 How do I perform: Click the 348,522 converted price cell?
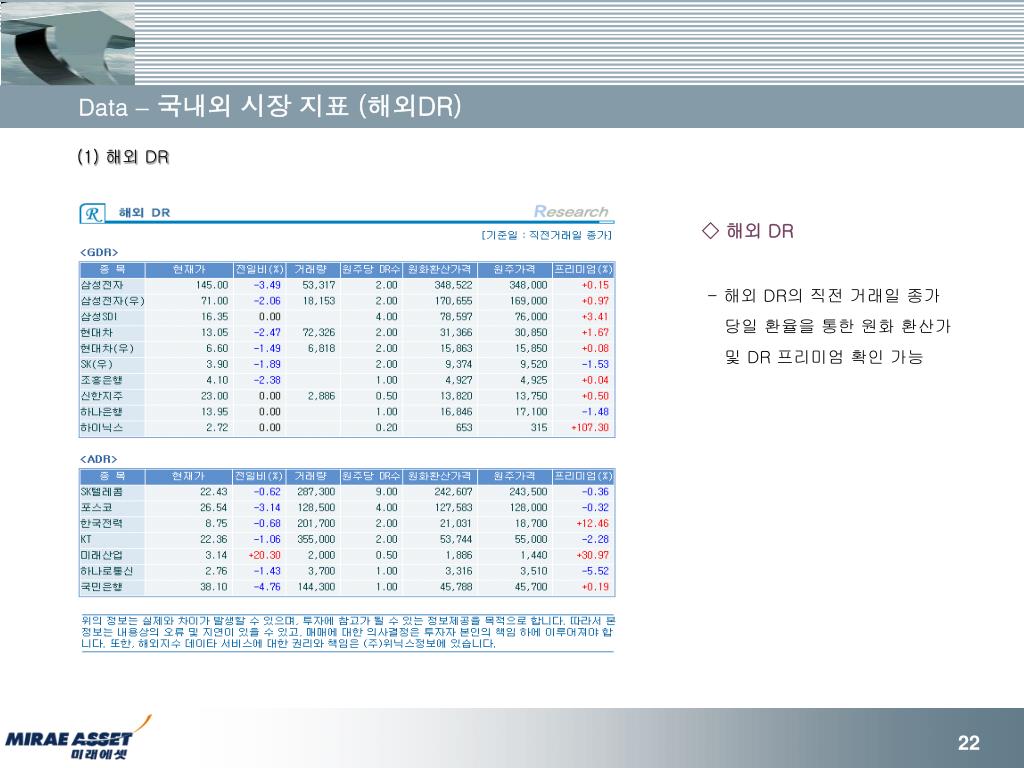453,285
